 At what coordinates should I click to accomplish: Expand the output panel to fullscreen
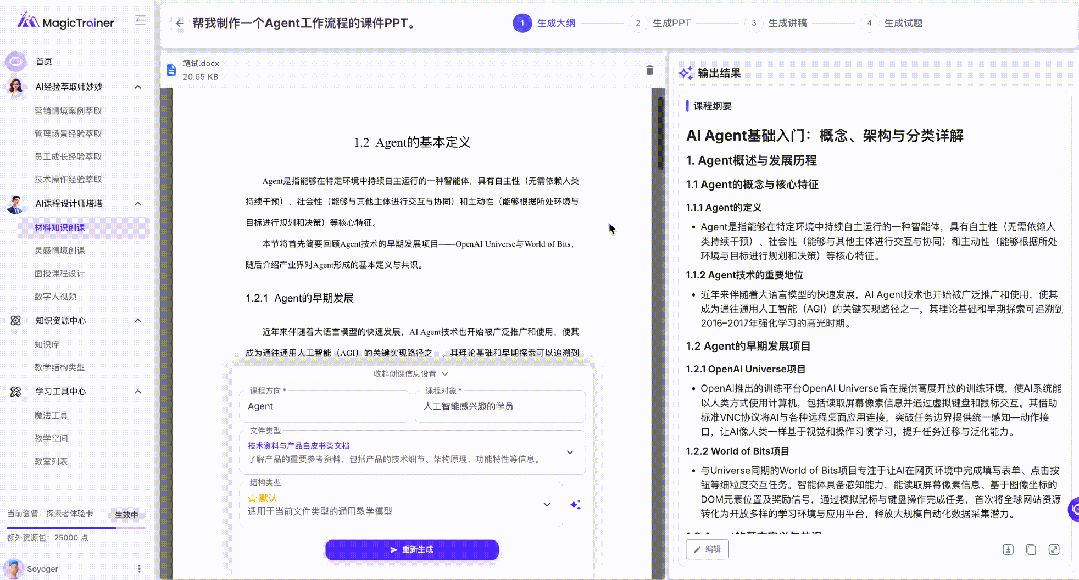click(1054, 549)
